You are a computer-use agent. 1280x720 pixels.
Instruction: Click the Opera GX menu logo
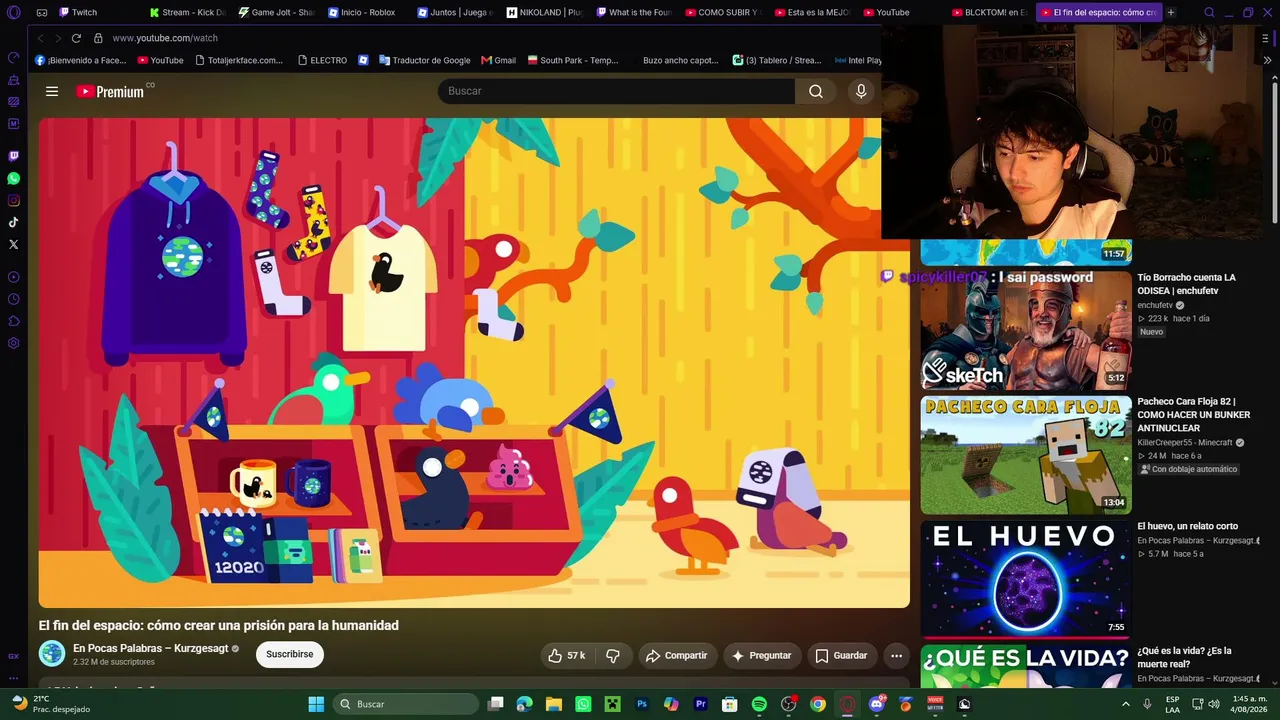click(13, 12)
